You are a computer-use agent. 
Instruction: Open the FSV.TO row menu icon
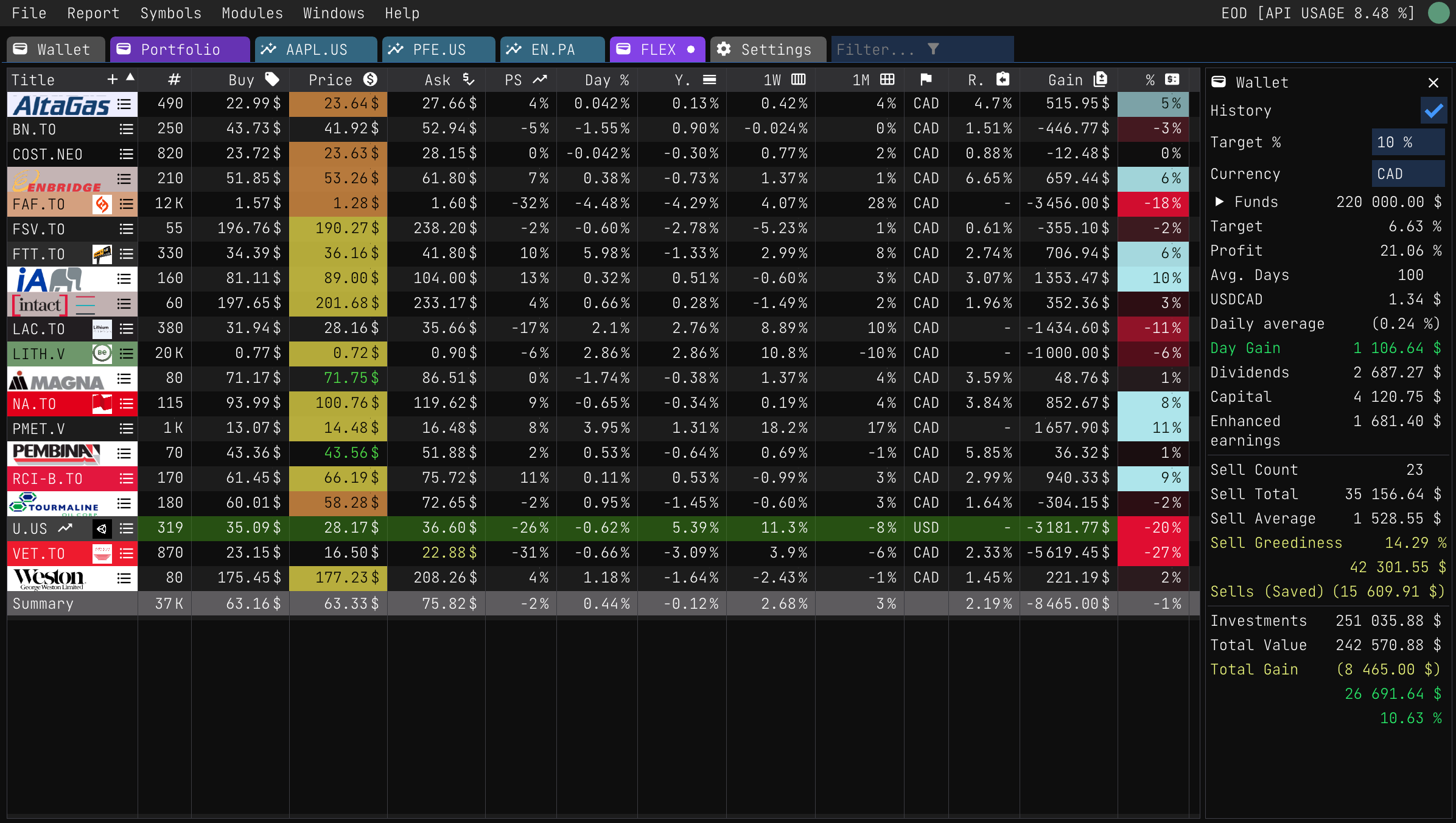click(126, 229)
